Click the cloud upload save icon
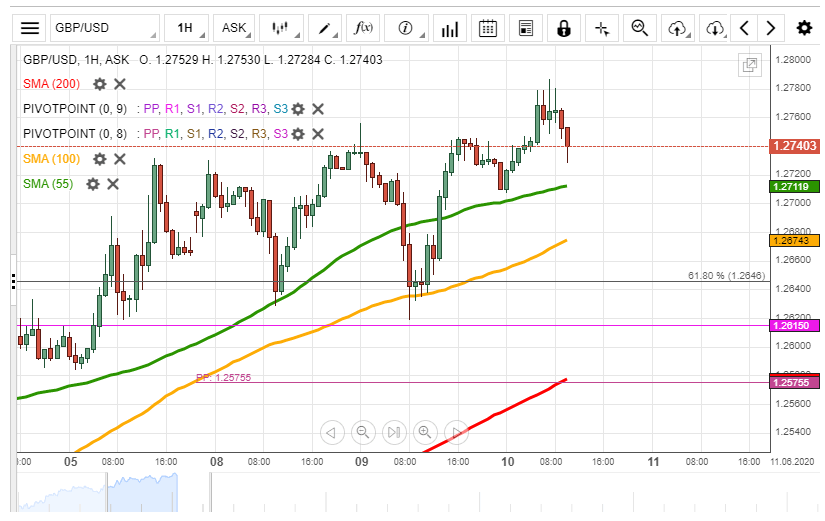The width and height of the screenshot is (825, 521). (678, 28)
